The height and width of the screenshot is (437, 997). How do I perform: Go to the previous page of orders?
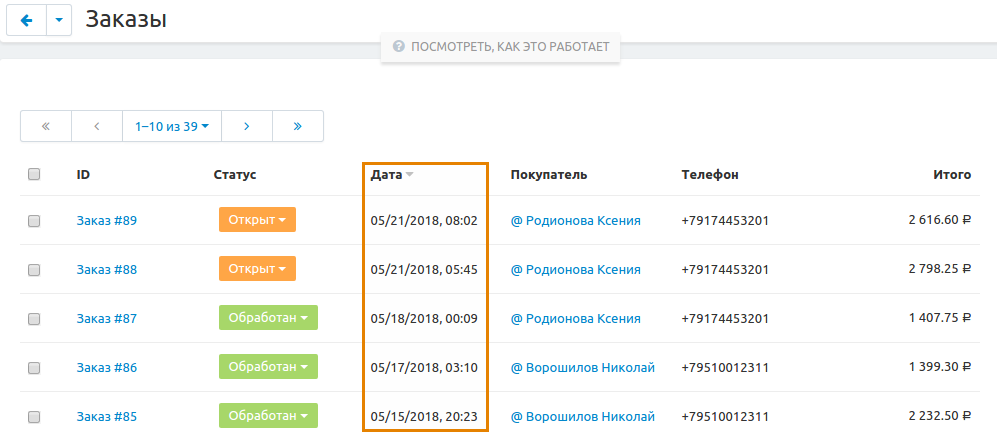pyautogui.click(x=96, y=126)
